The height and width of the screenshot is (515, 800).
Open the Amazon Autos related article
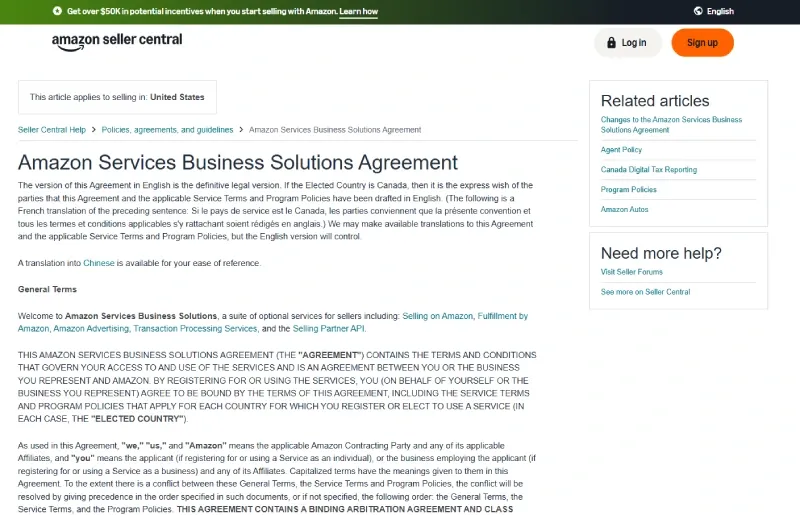(624, 209)
